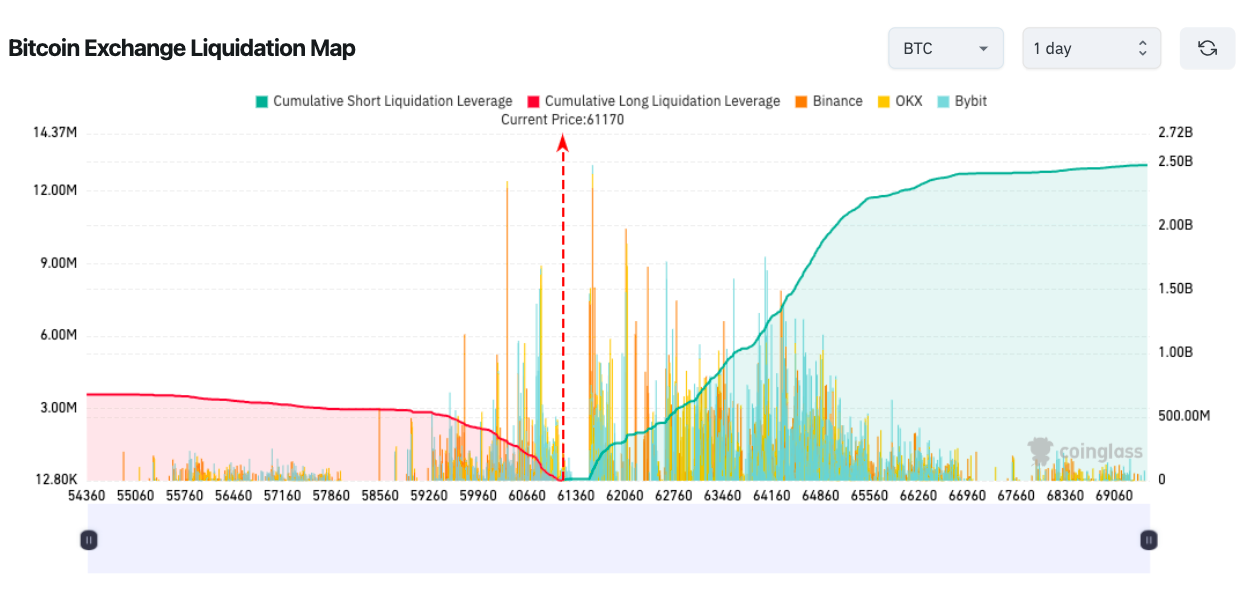
Task: Click the yellow OKX legend swatch
Action: [883, 101]
